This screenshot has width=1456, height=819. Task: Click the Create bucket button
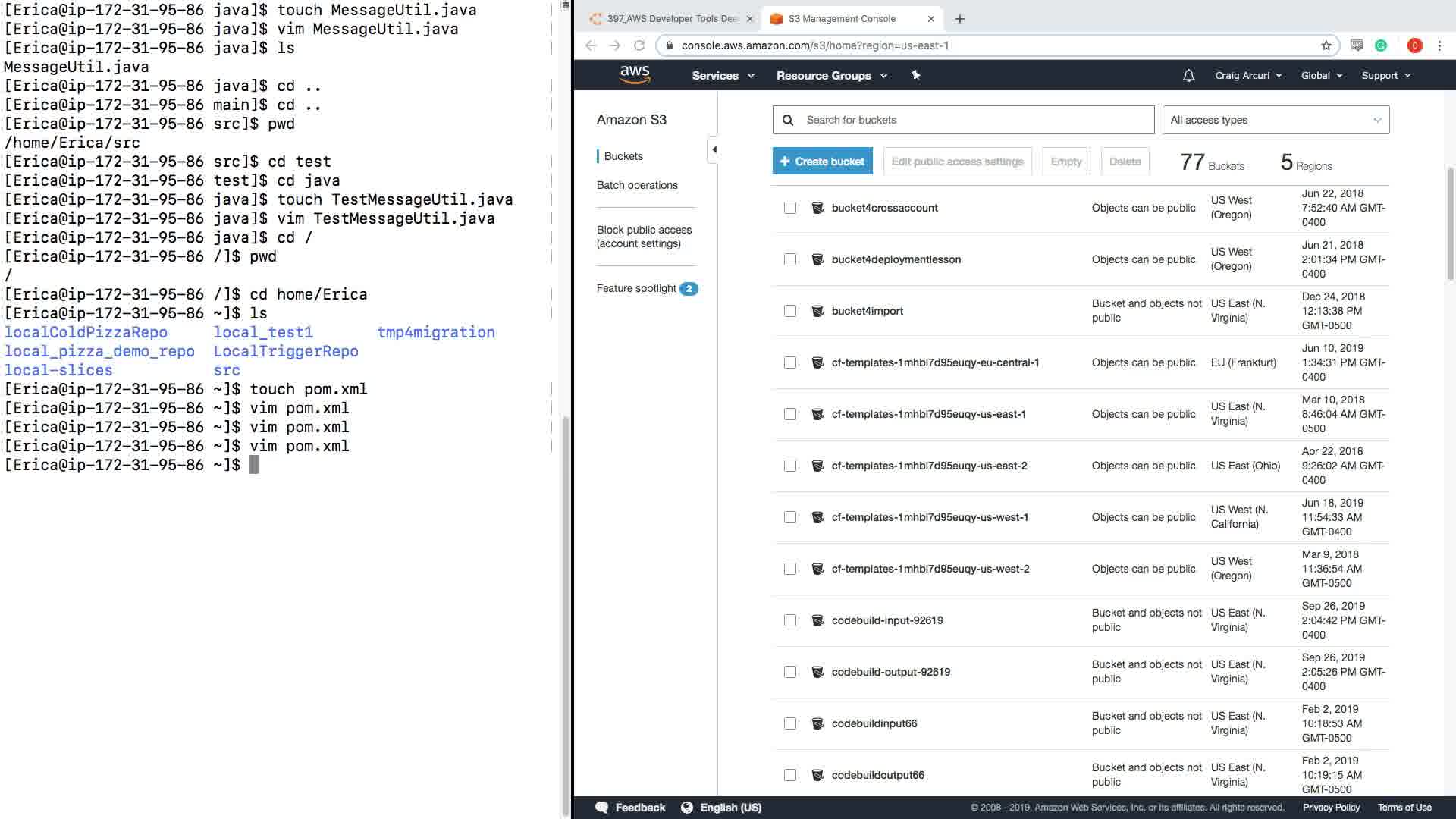coord(822,162)
